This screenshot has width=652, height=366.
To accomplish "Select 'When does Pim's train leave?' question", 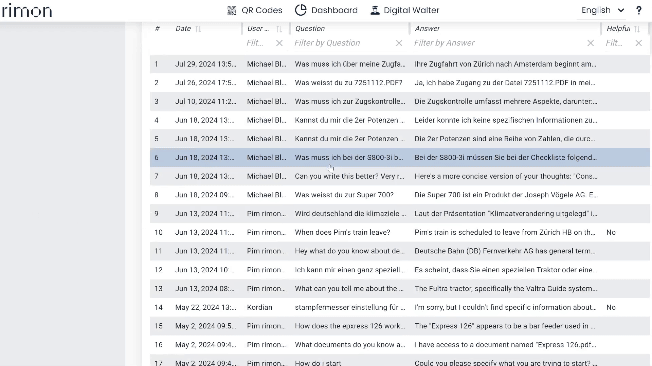I will pyautogui.click(x=342, y=232).
